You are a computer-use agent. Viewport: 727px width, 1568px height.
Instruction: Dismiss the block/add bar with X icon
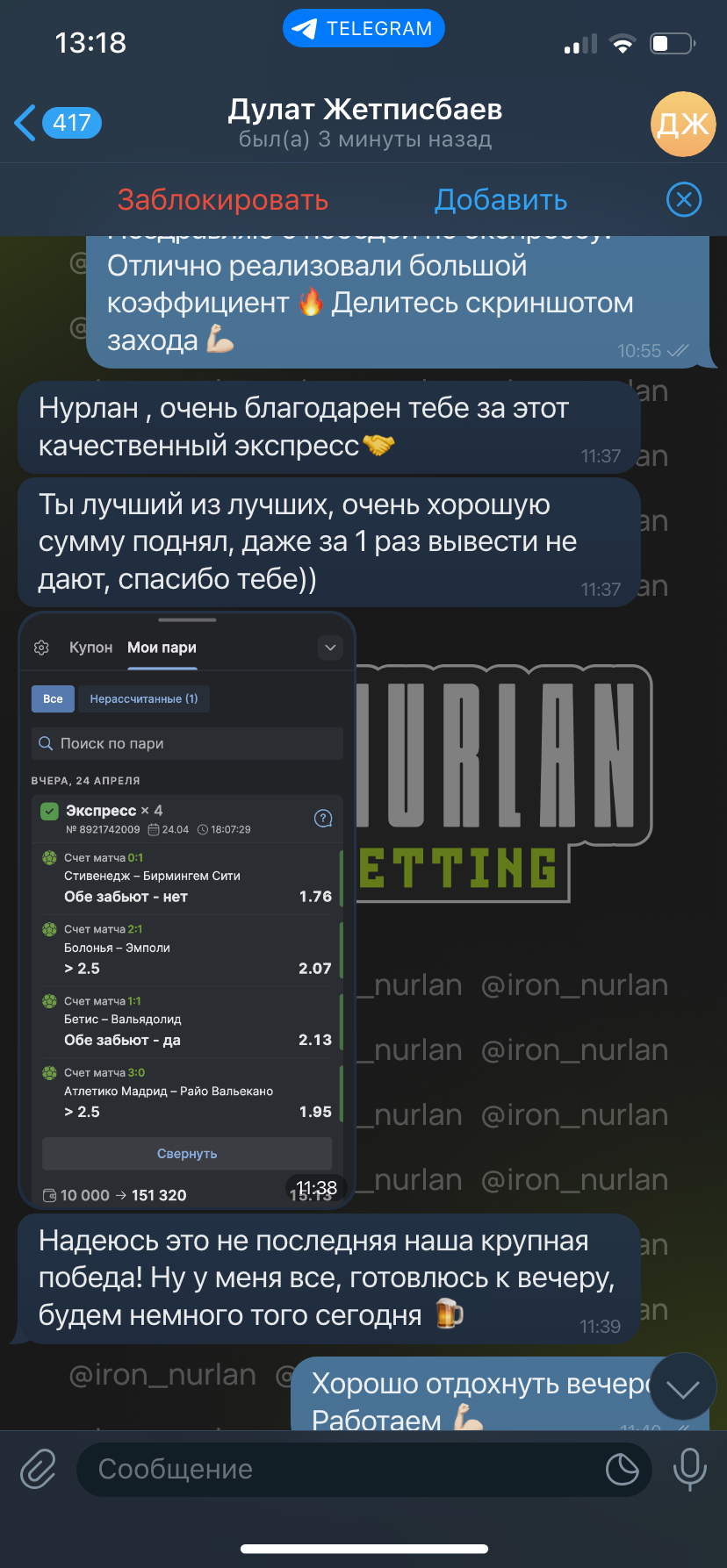tap(684, 200)
